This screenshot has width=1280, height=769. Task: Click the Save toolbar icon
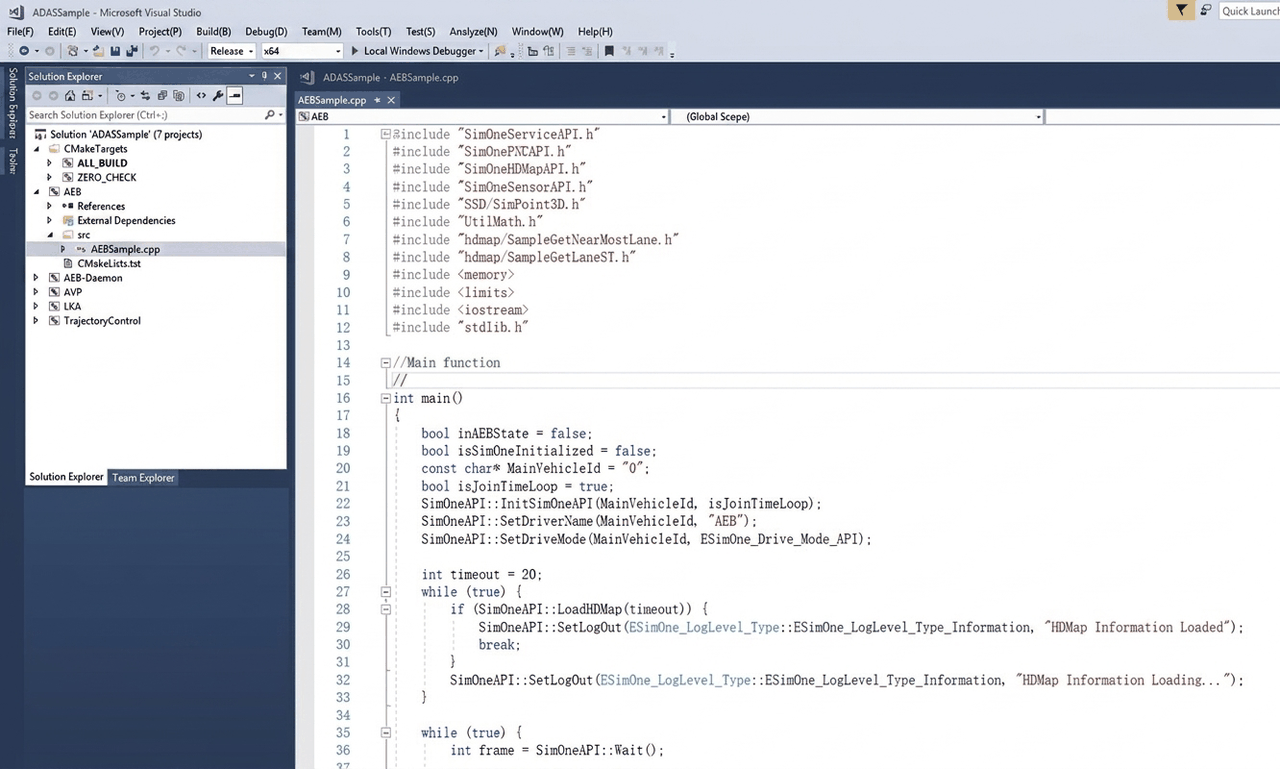(x=115, y=51)
